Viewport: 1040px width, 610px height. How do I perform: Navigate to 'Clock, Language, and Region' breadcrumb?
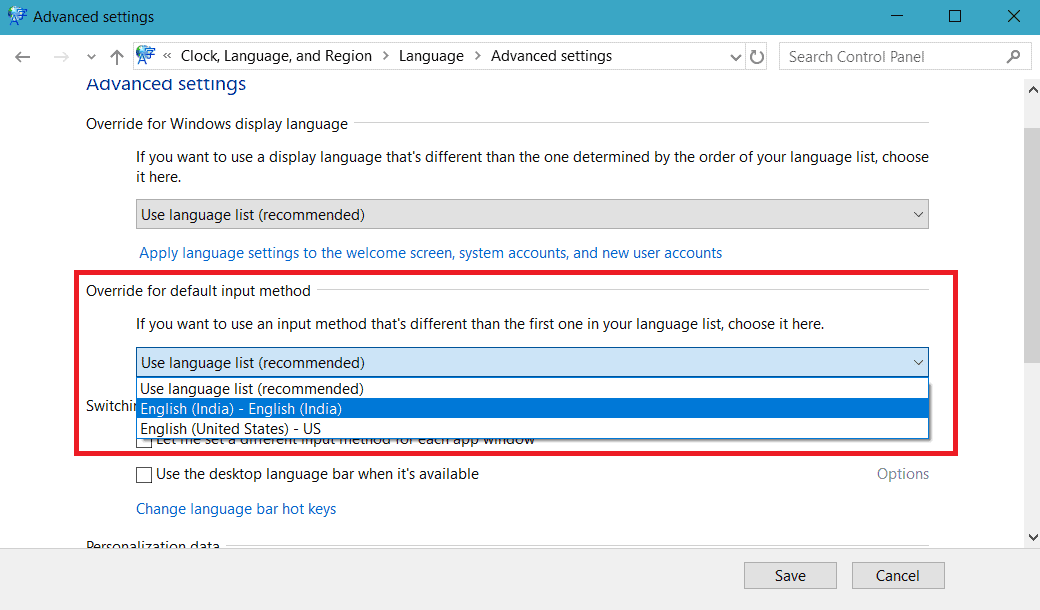pos(276,56)
